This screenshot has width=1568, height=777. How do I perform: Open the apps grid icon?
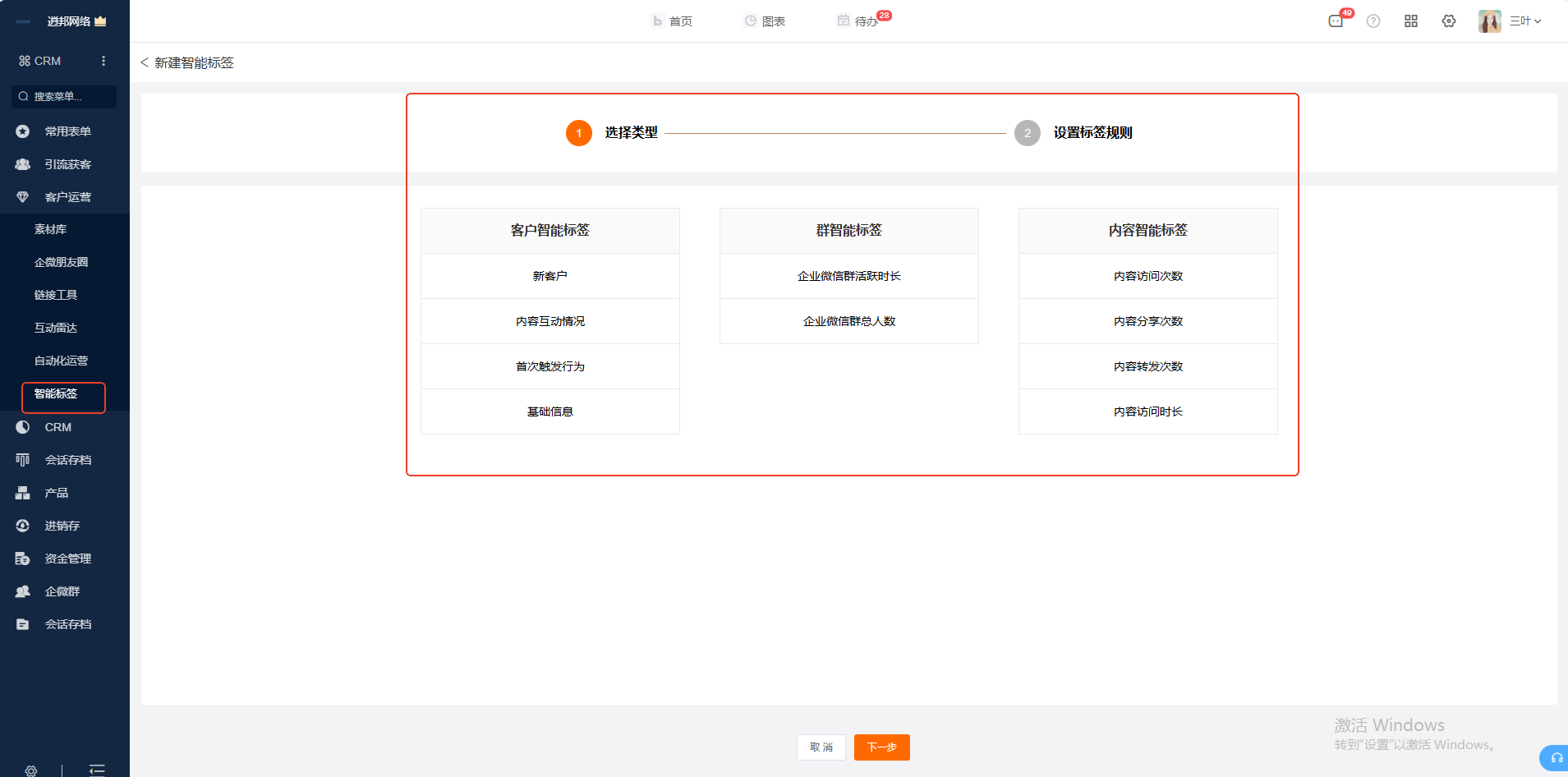click(1411, 21)
